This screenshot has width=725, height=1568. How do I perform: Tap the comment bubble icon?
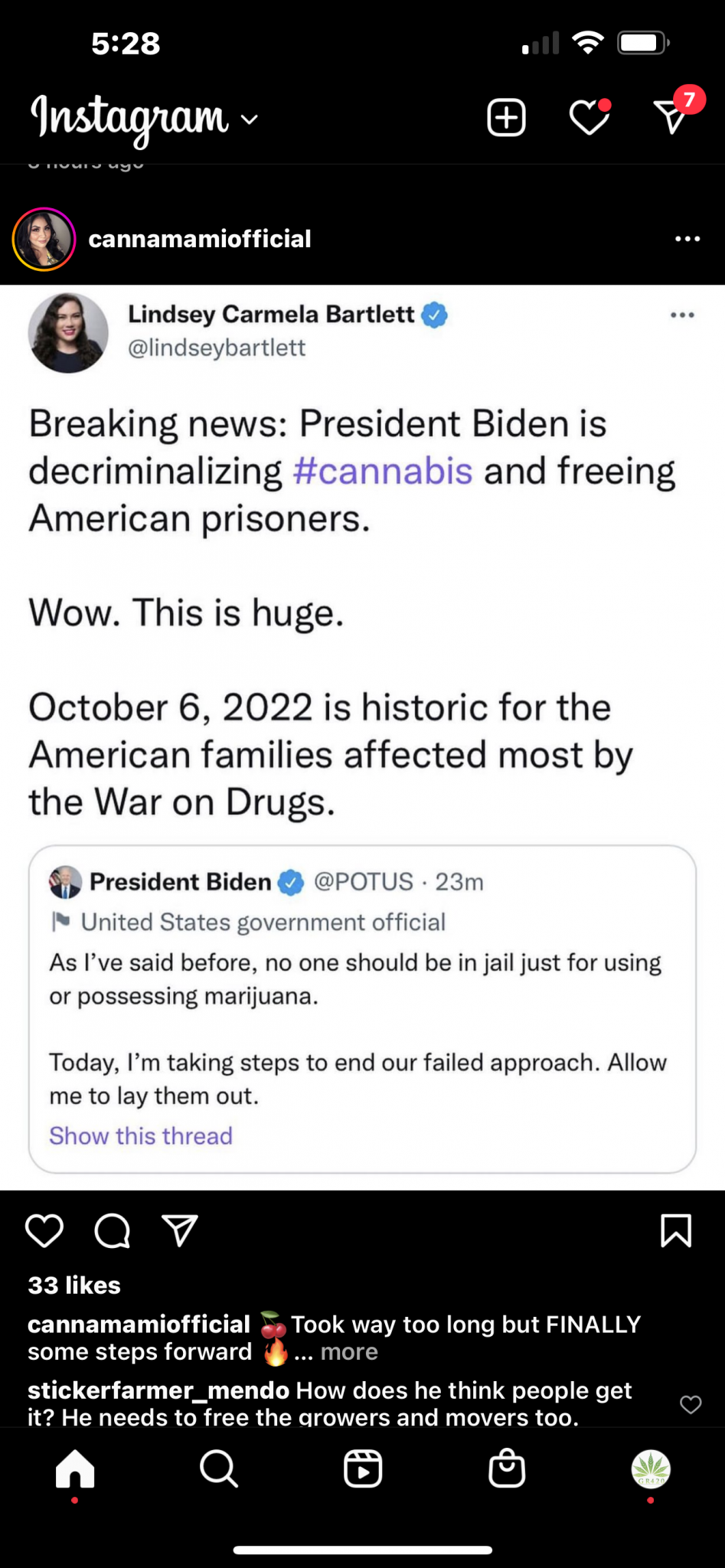point(112,1230)
